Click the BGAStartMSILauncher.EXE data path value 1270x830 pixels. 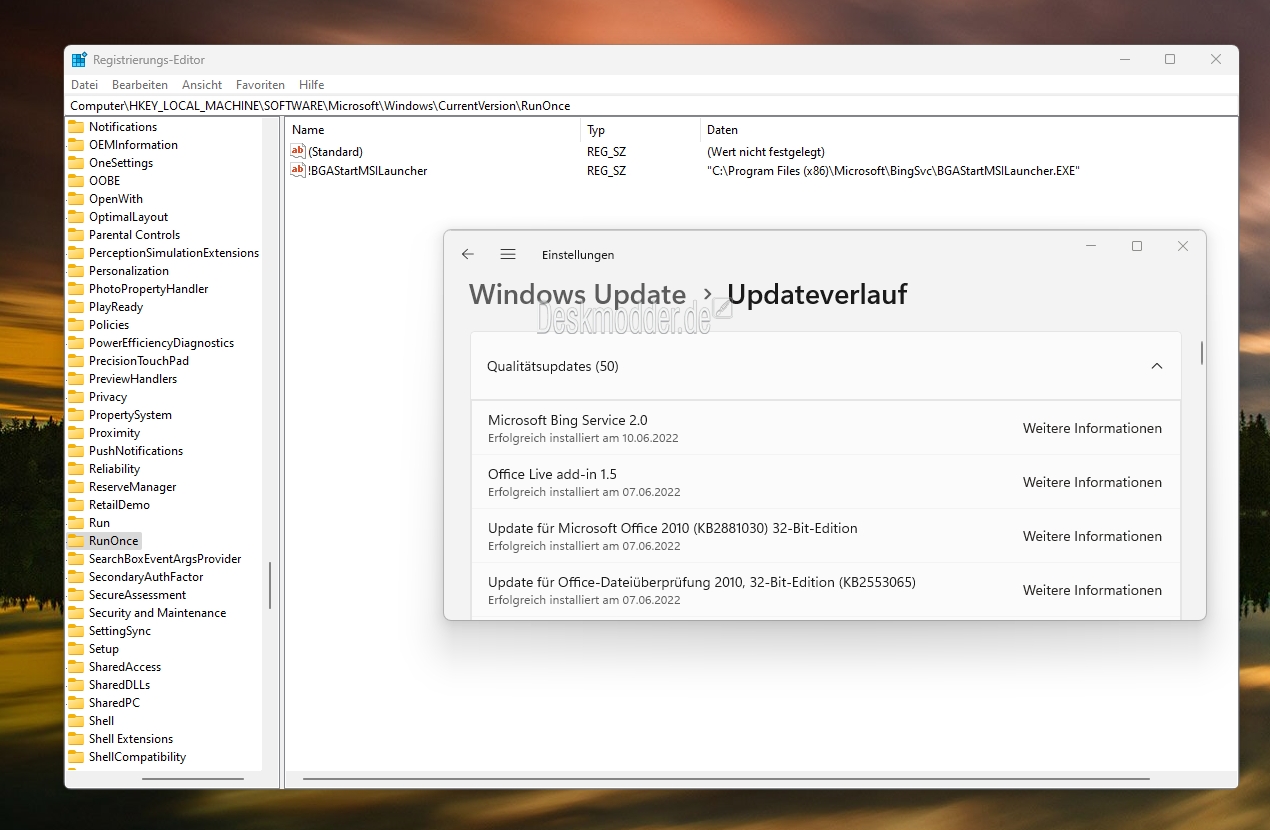pyautogui.click(x=893, y=171)
